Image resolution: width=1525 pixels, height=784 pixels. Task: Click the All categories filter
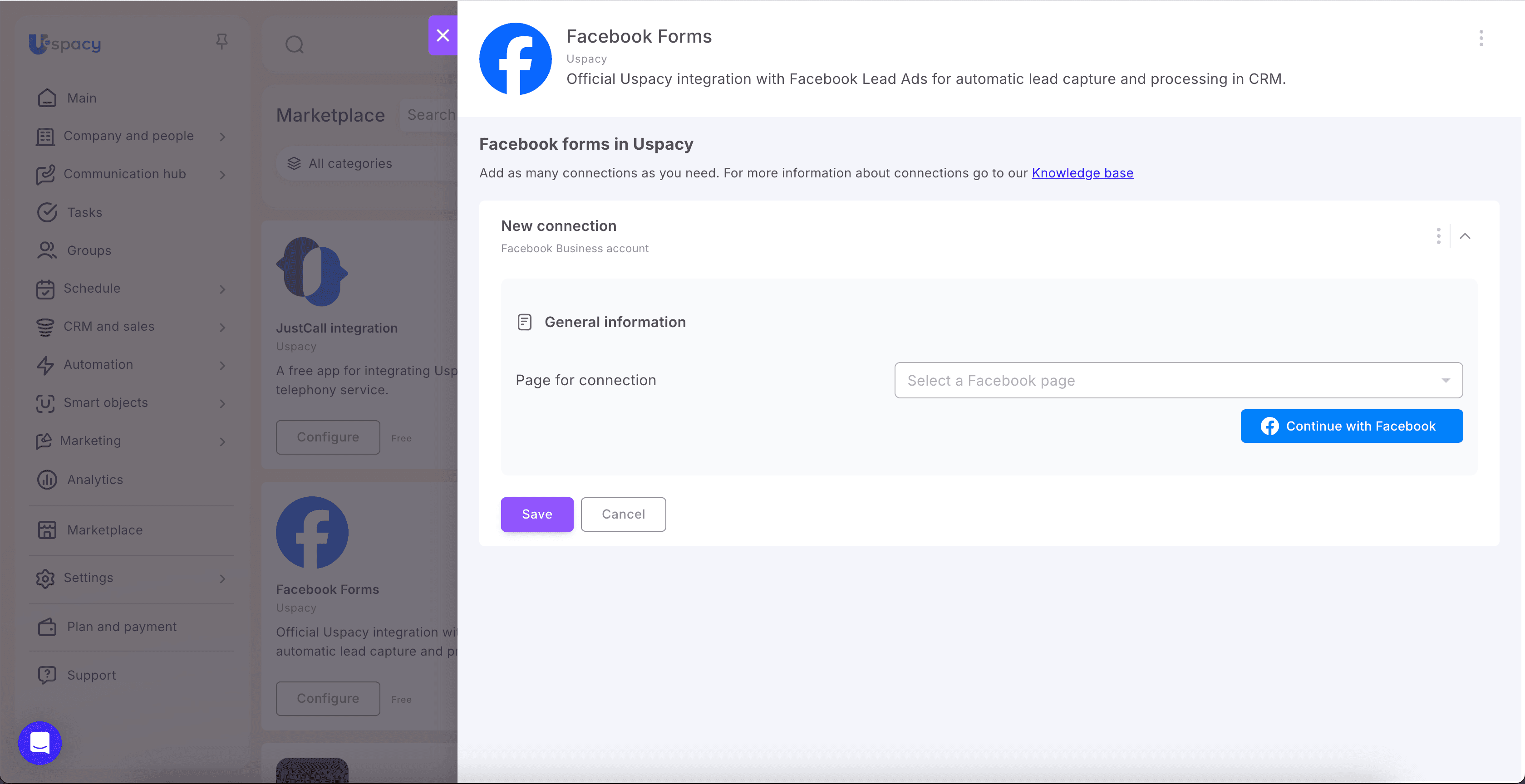point(367,163)
